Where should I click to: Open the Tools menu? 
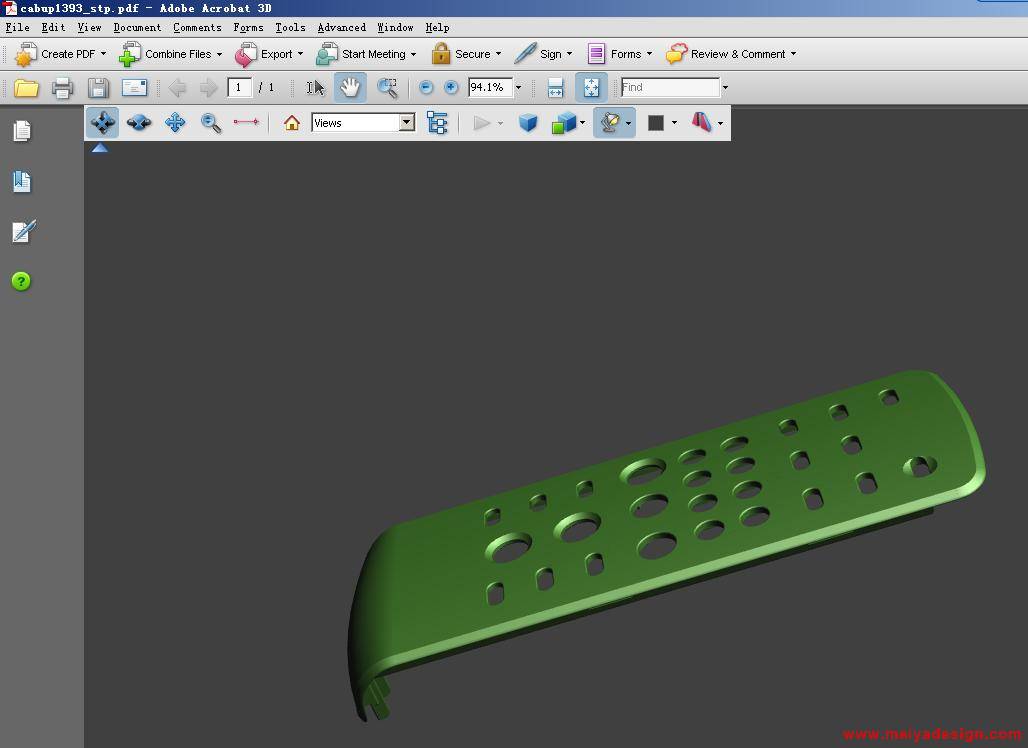click(290, 28)
